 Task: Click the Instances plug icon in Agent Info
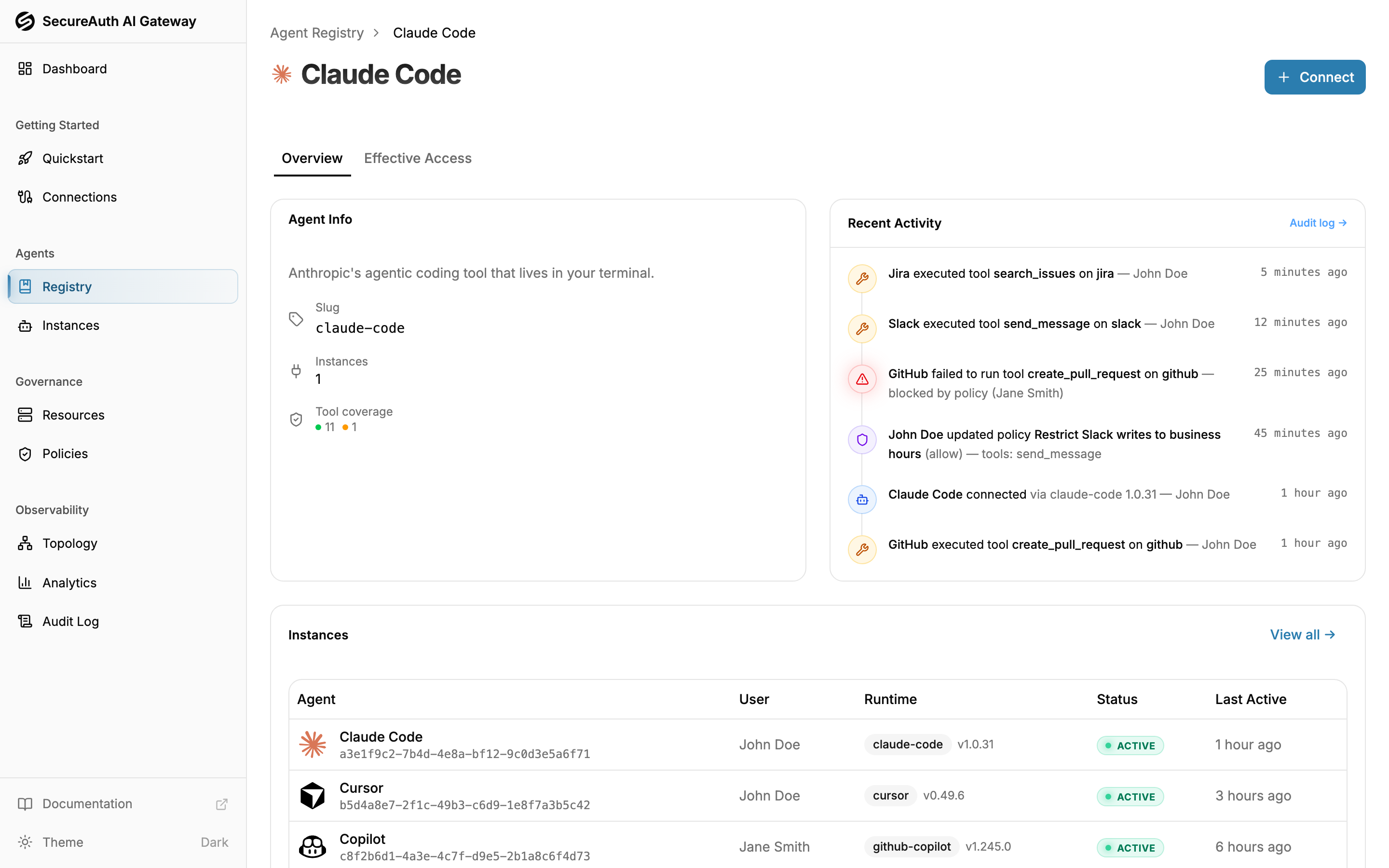[x=296, y=371]
